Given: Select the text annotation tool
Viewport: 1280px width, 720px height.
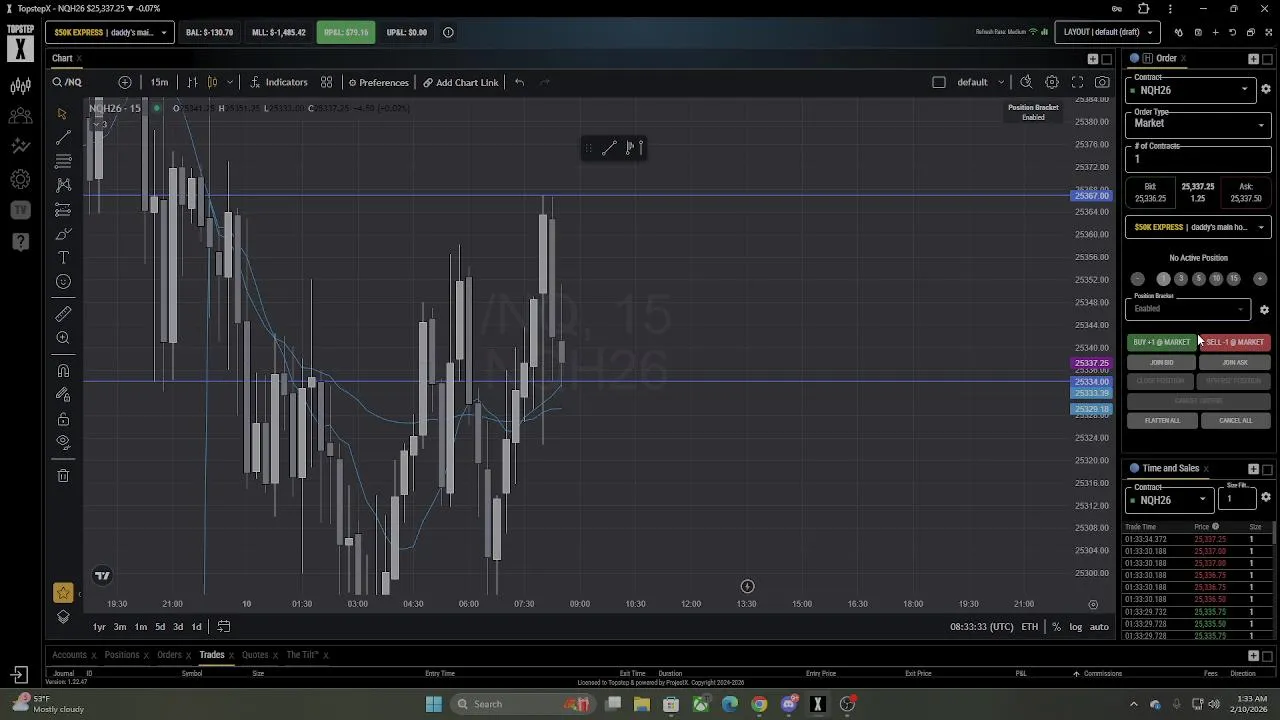Looking at the screenshot, I should coord(63,258).
